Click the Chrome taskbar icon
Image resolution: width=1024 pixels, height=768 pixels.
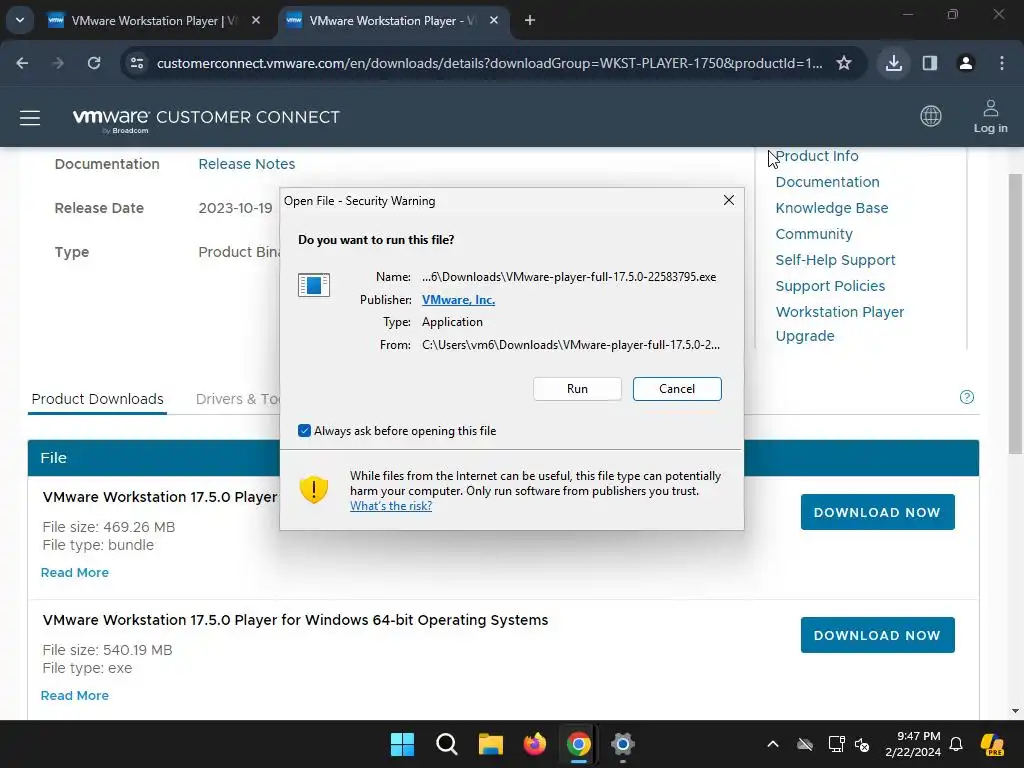(579, 744)
